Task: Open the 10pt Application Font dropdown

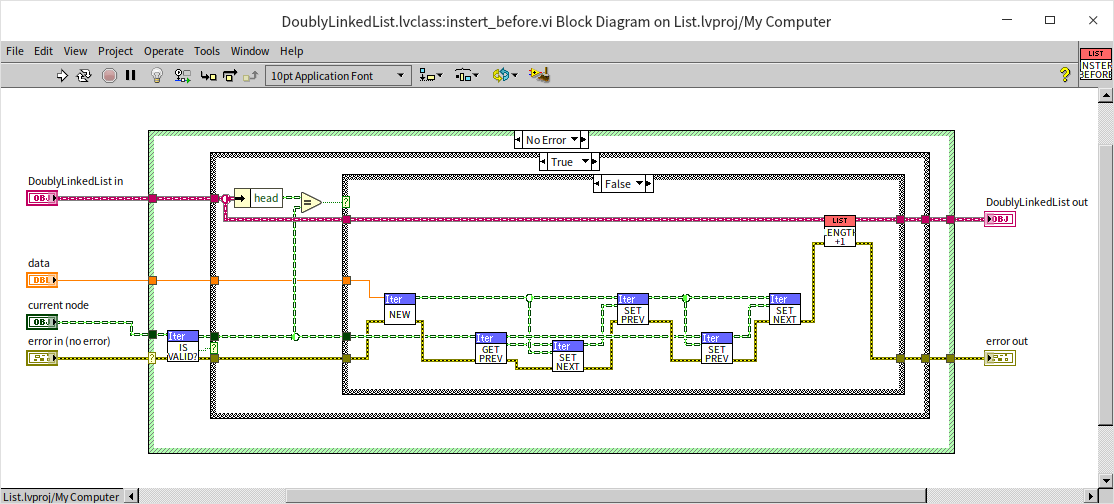Action: click(339, 75)
